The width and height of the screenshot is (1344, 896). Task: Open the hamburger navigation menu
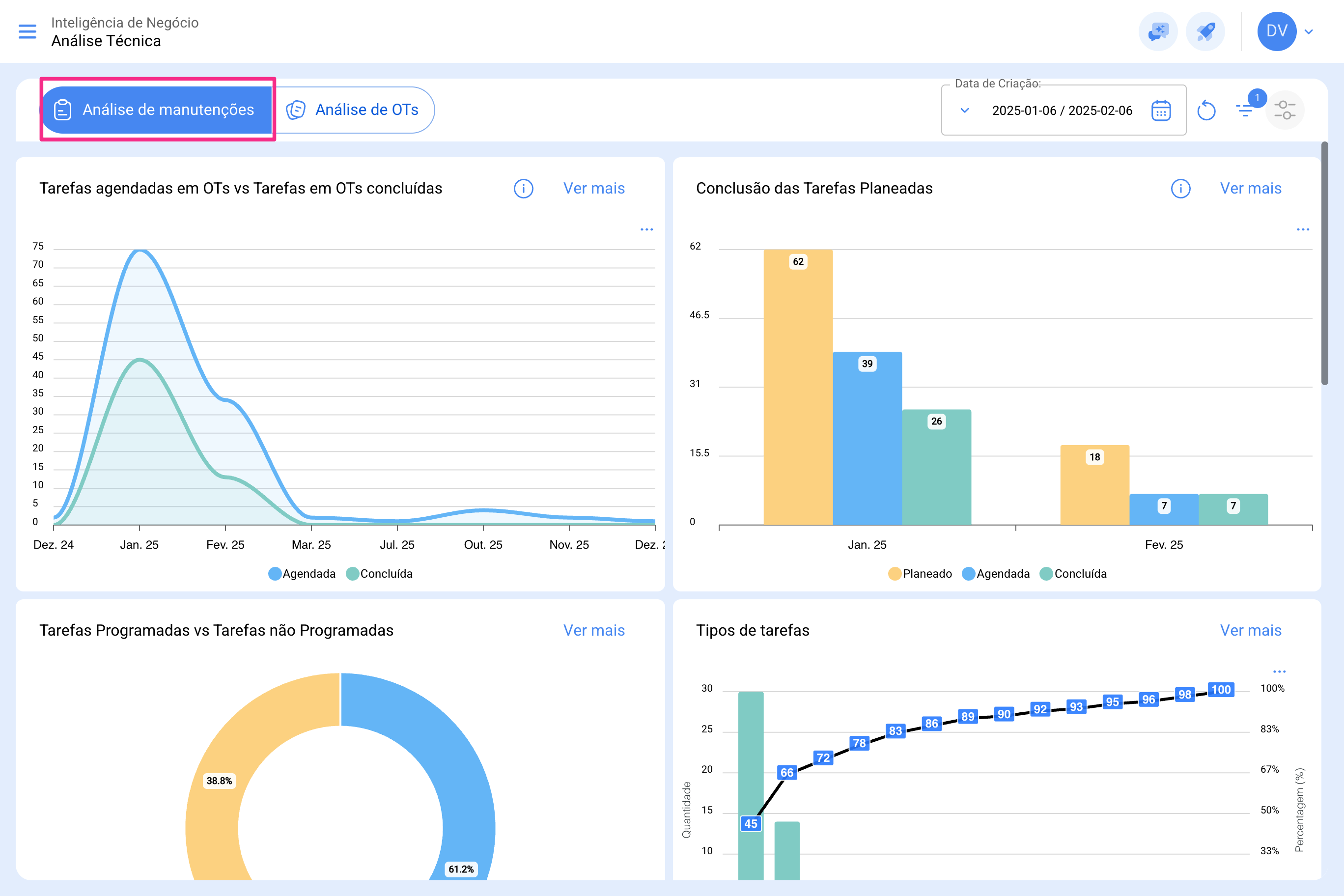point(28,31)
